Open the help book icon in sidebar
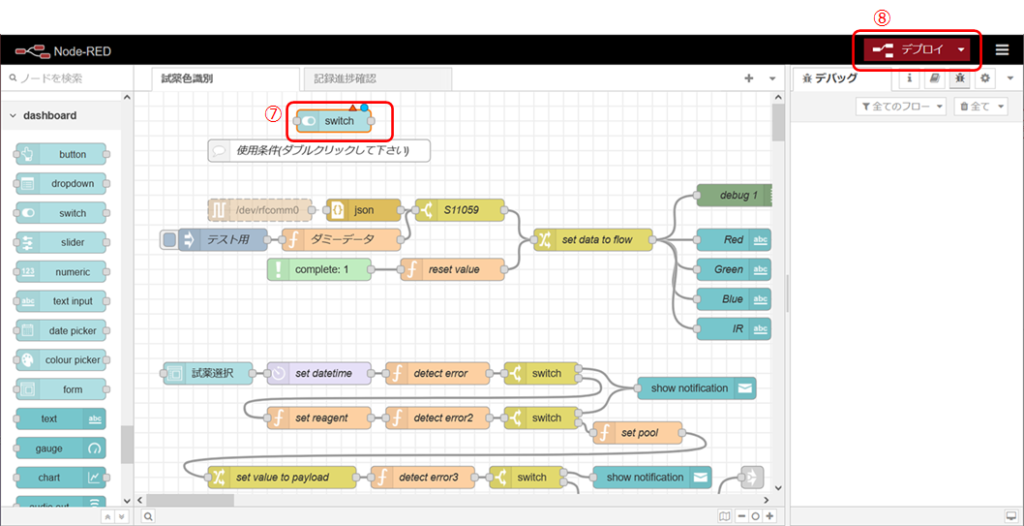The width and height of the screenshot is (1024, 526). [934, 78]
